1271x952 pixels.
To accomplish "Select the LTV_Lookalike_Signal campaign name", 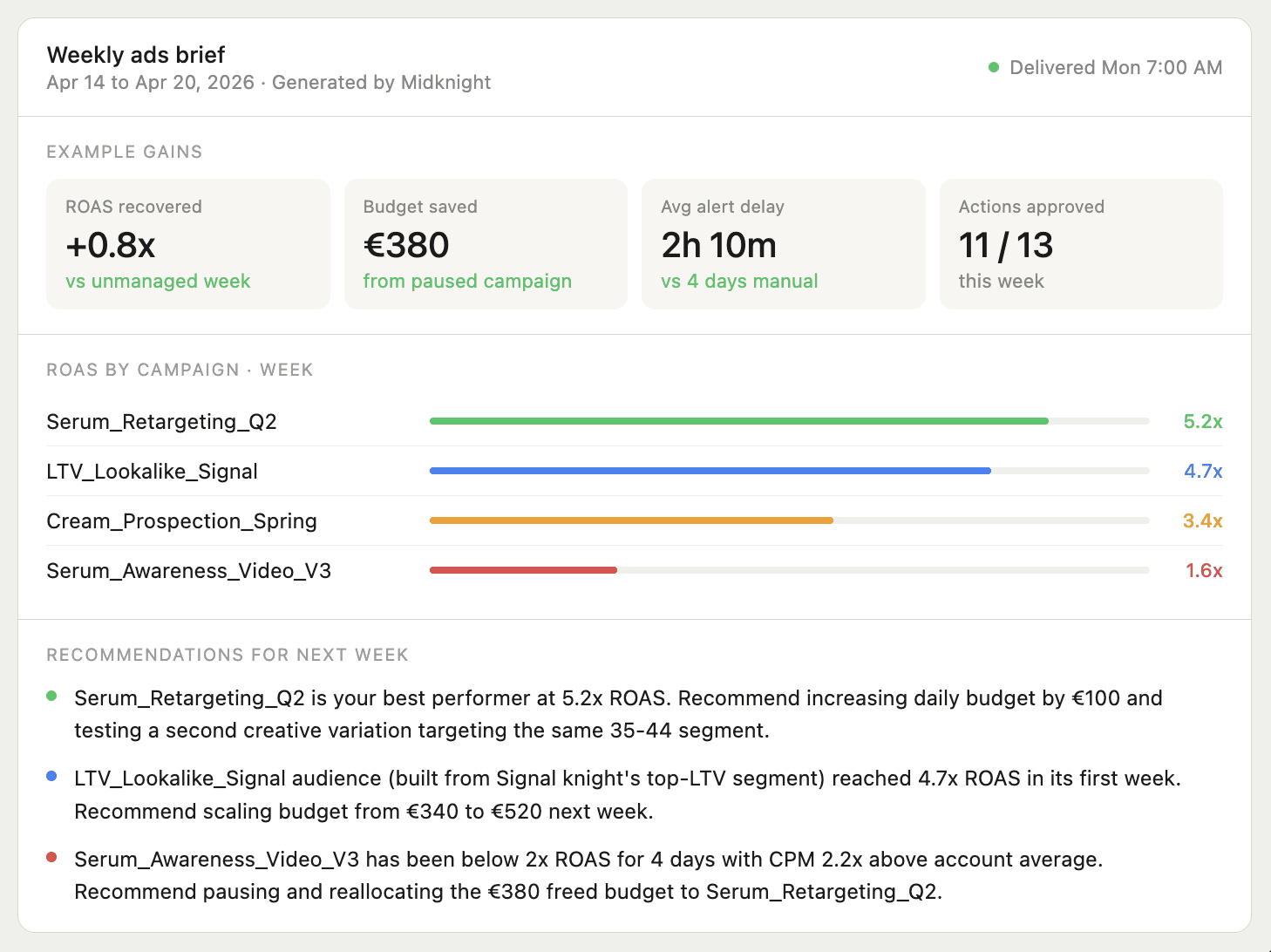I will point(152,471).
